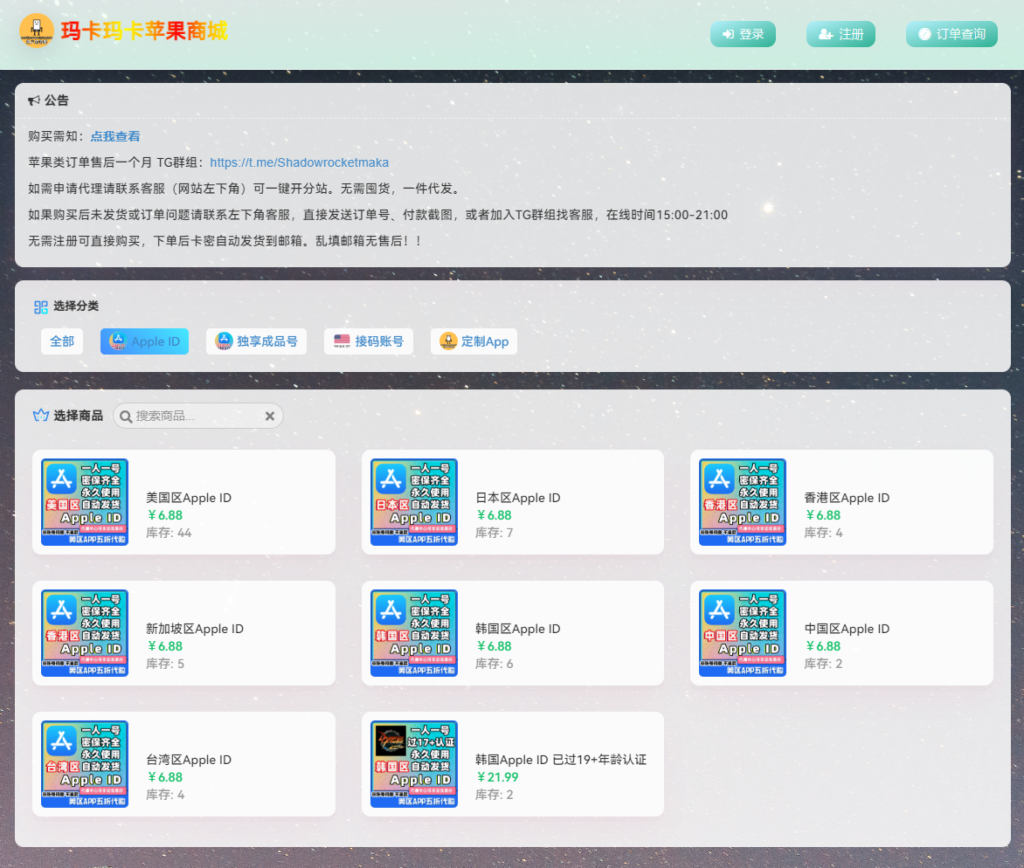The height and width of the screenshot is (868, 1024).
Task: Click the 韩国Apple ID 已过19+年龄认证 title
Action: coord(561,760)
